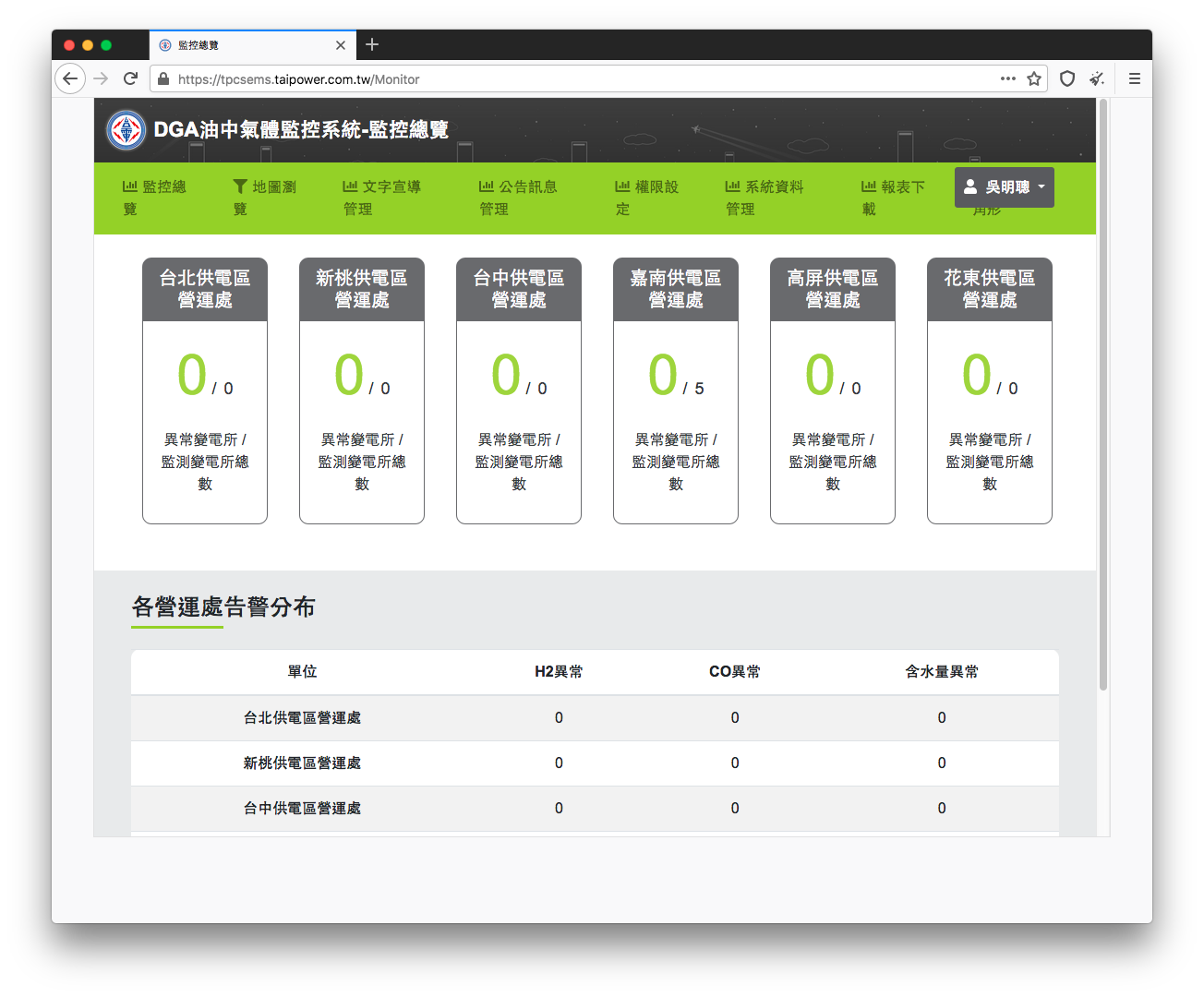This screenshot has height=997, width=1204.
Task: Select table row 台中供電區營運處
Action: pyautogui.click(x=595, y=809)
